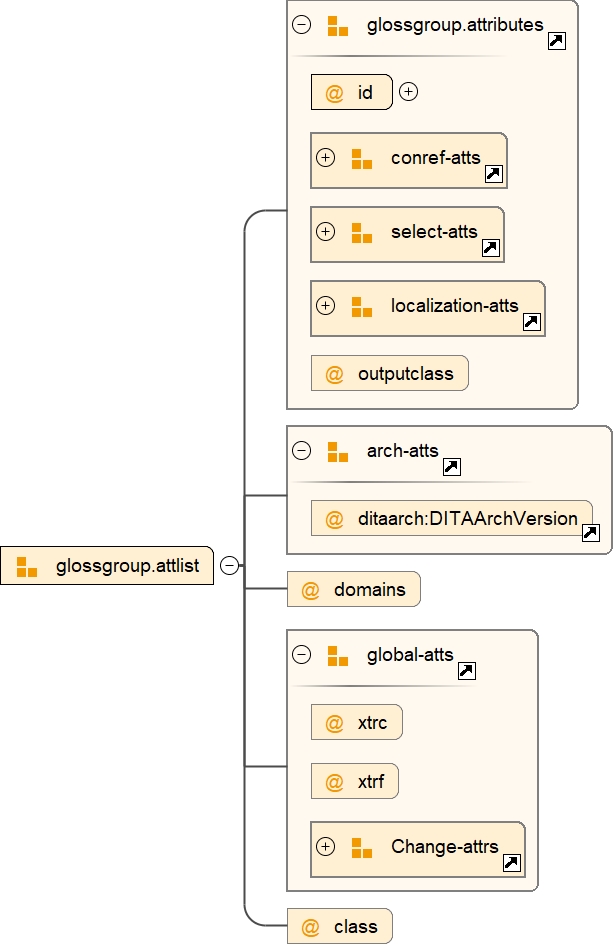Screen dimensions: 614x952
Task: Select the domains attribute node
Action: pos(354,589)
